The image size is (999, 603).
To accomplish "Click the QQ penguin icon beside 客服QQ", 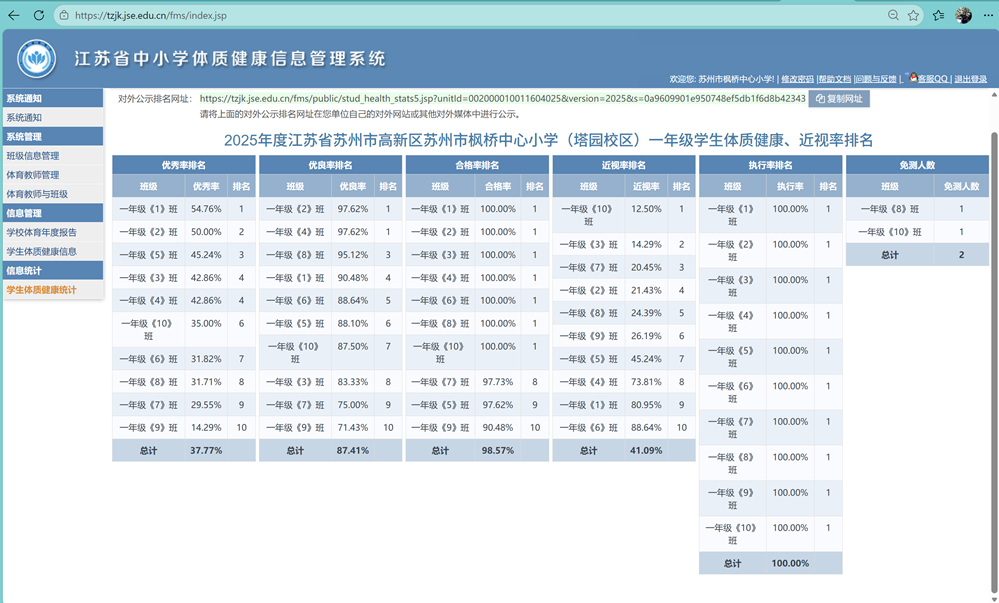I will pyautogui.click(x=913, y=77).
